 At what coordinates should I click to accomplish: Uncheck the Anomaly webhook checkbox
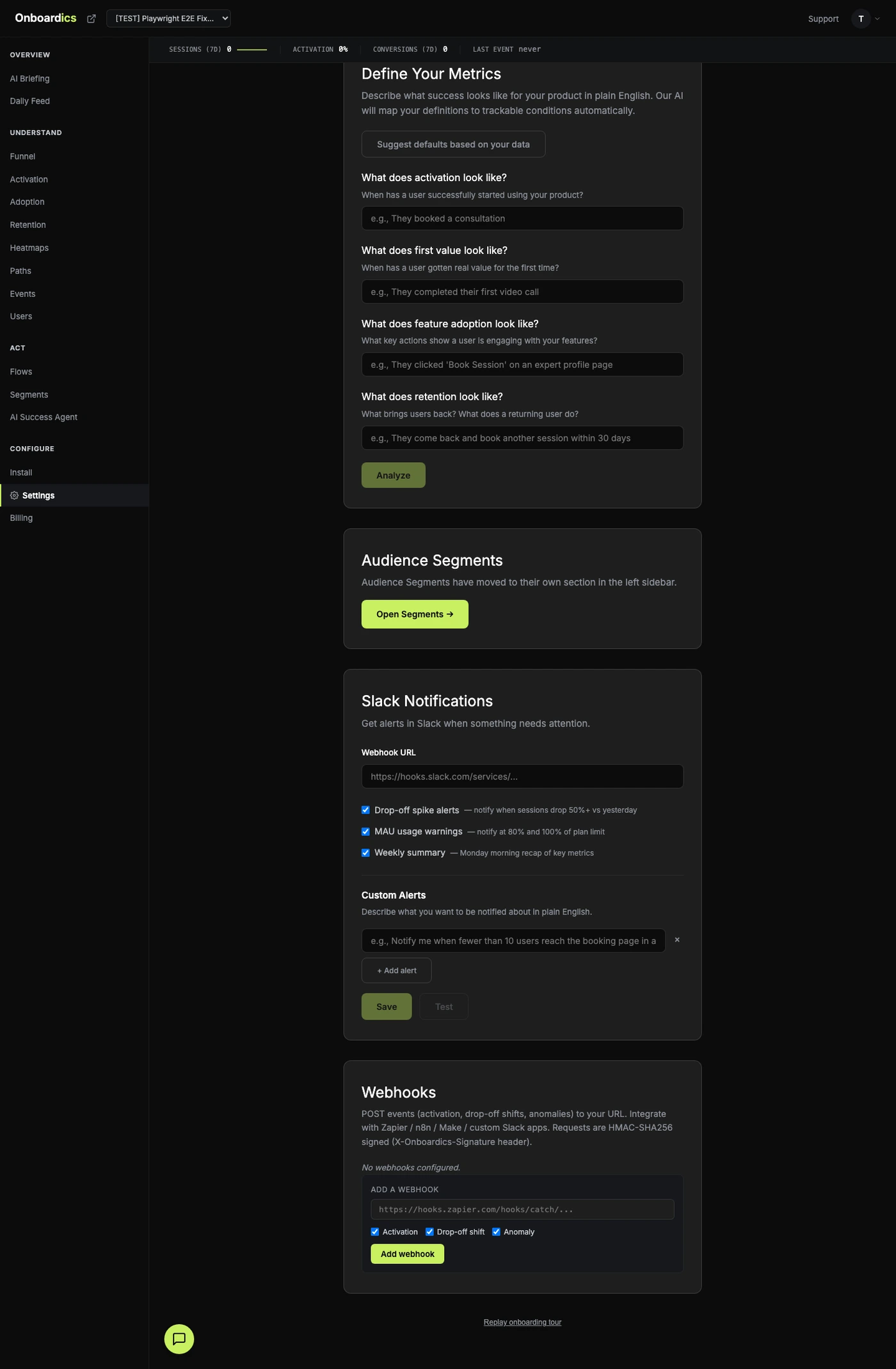coord(496,1231)
